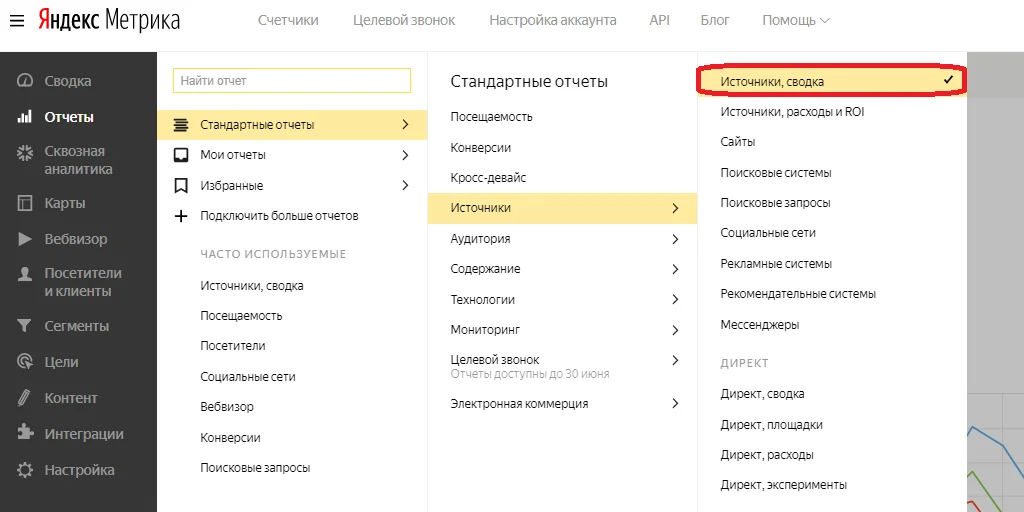The width and height of the screenshot is (1024, 512).
Task: Click the Вебвизор play icon
Action: [25, 239]
